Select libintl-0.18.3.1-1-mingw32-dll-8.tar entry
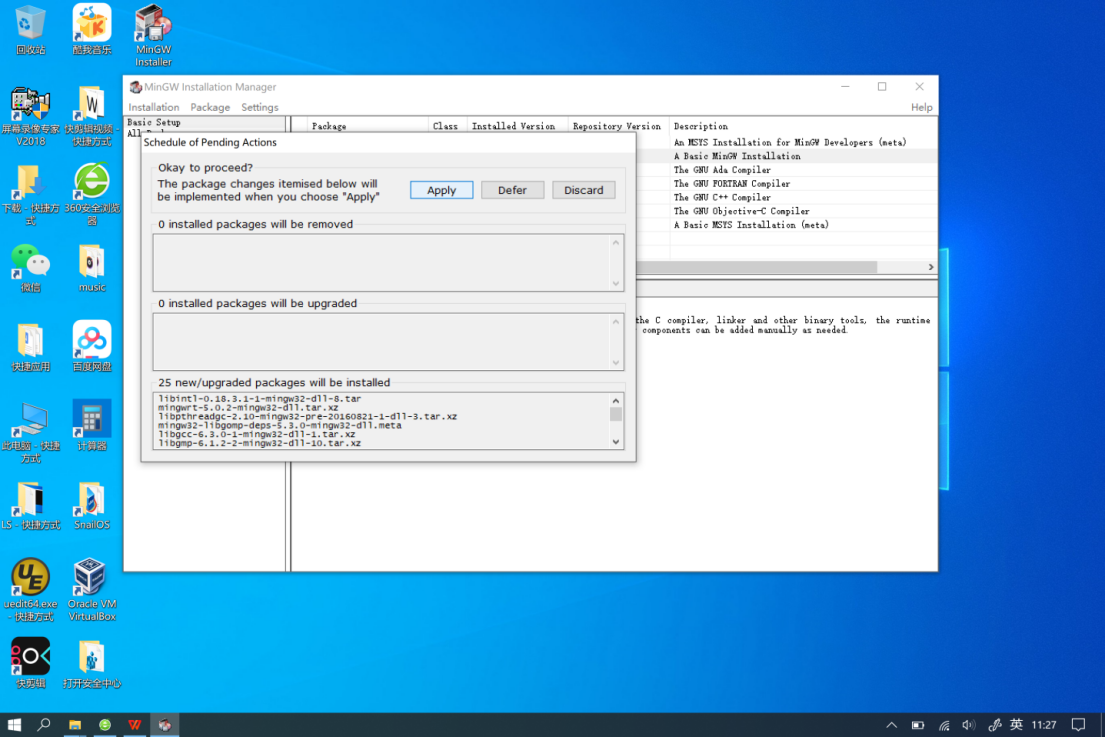 tap(260, 398)
